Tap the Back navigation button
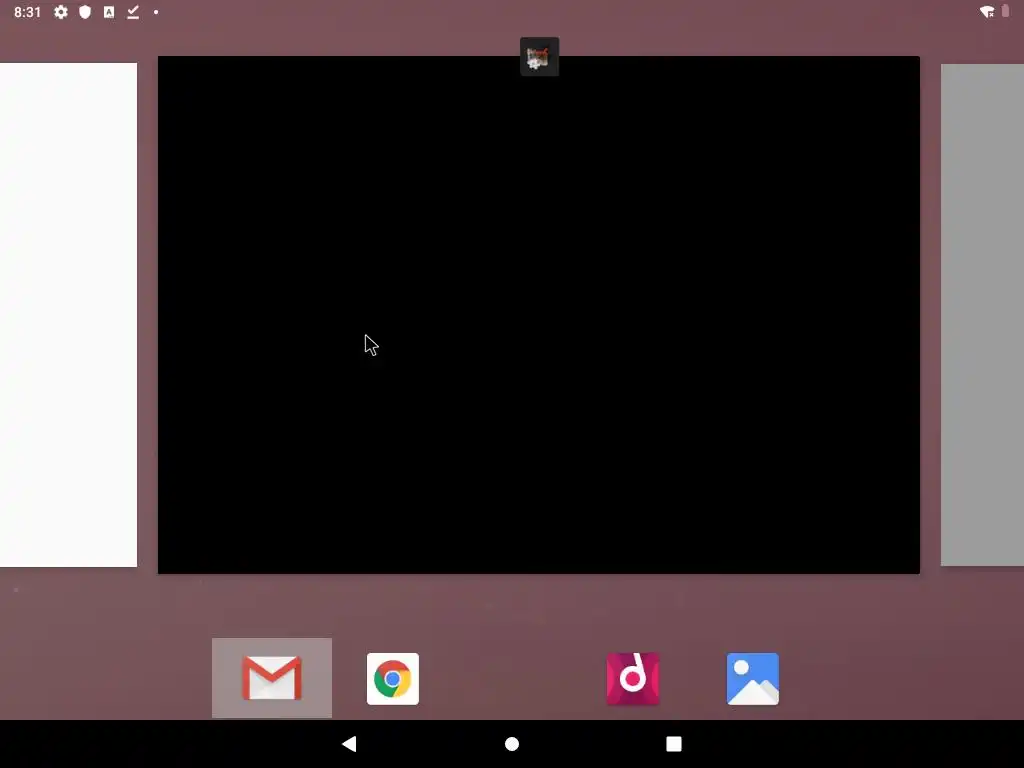This screenshot has width=1024, height=768. [x=349, y=744]
